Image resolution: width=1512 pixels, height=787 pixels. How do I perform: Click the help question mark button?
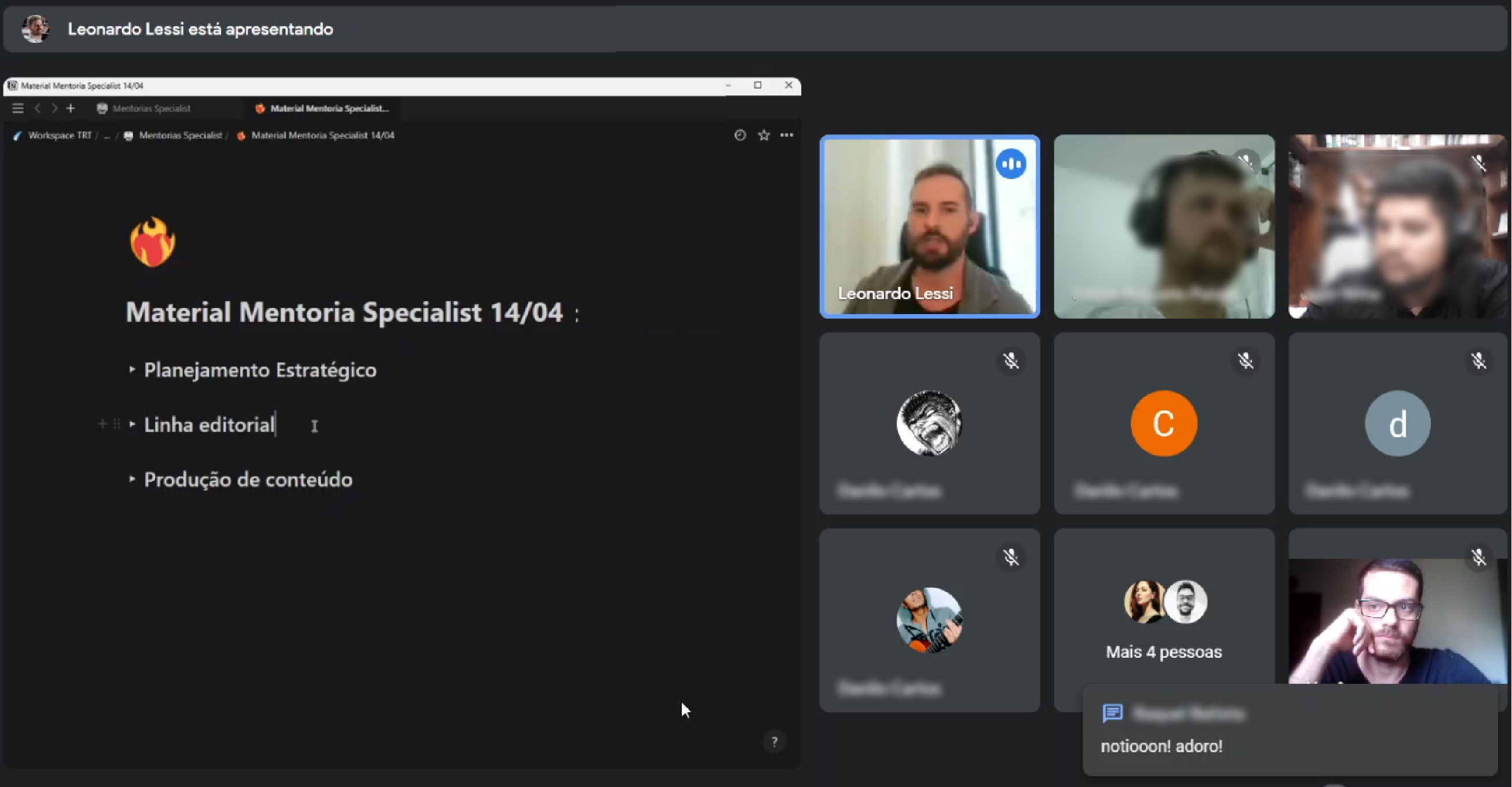[x=774, y=742]
